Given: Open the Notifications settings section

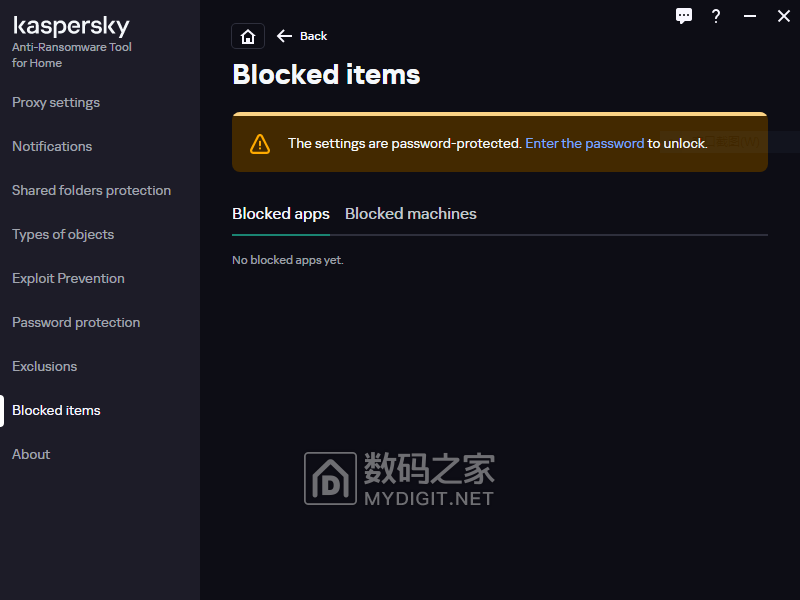Looking at the screenshot, I should click(52, 146).
